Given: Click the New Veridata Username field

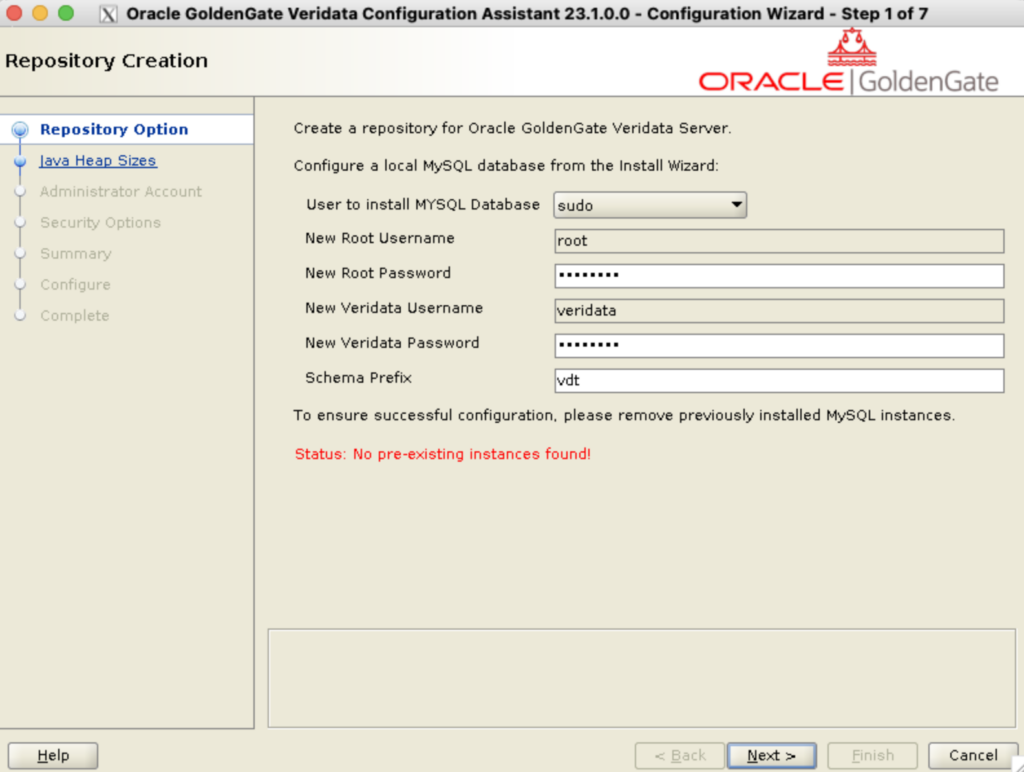Looking at the screenshot, I should pyautogui.click(x=778, y=311).
